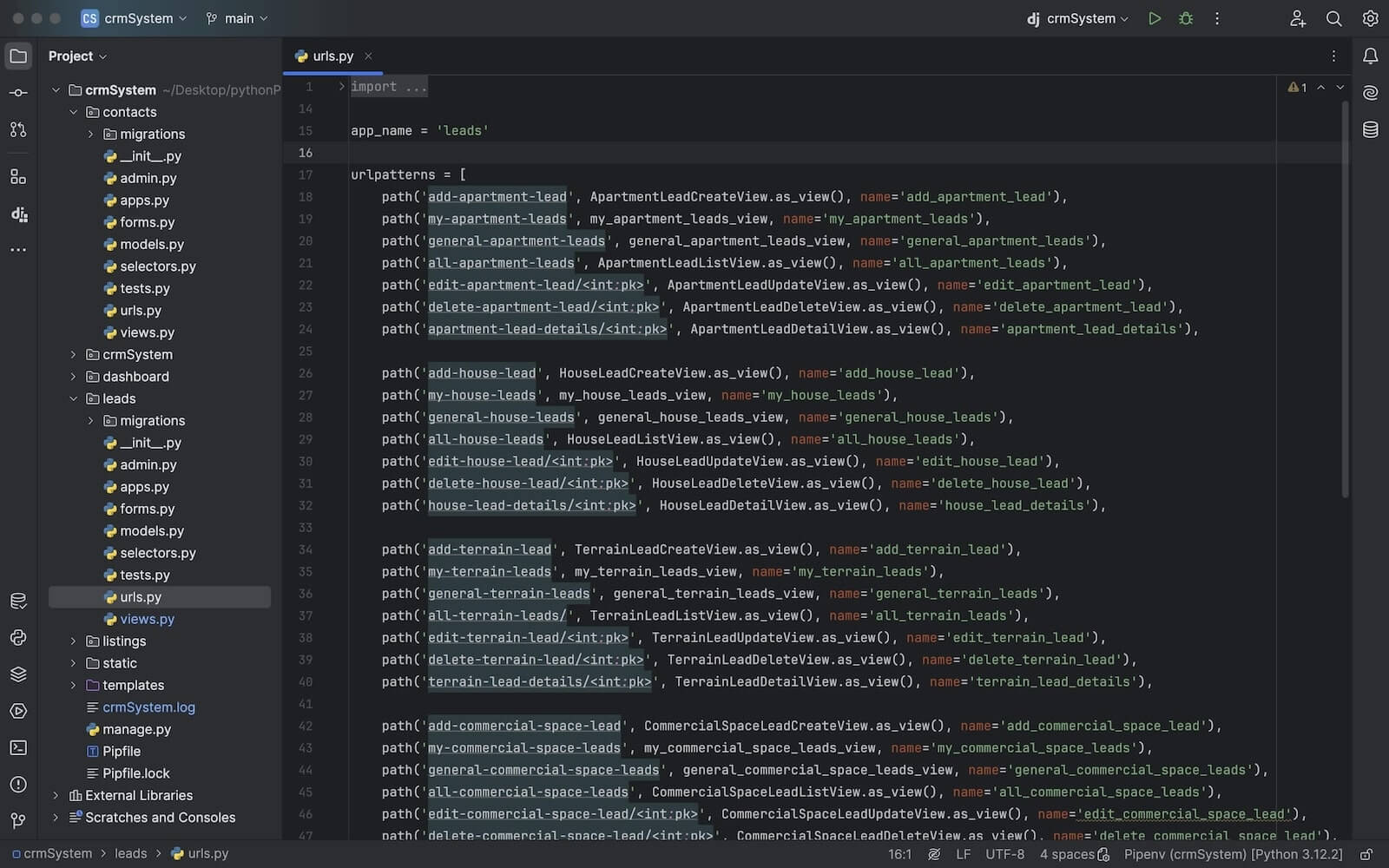Viewport: 1389px width, 868px height.
Task: Open the main branch dropdown
Action: (x=237, y=18)
